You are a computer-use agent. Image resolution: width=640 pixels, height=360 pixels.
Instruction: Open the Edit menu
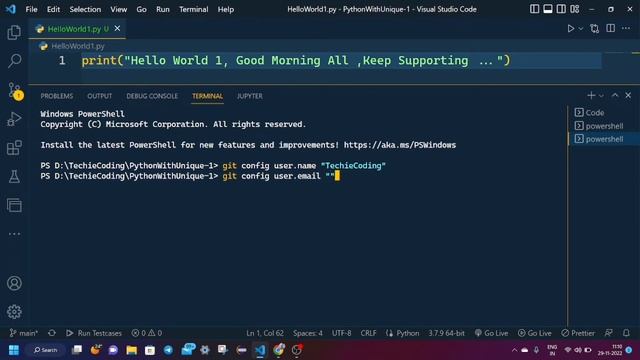[x=53, y=9]
